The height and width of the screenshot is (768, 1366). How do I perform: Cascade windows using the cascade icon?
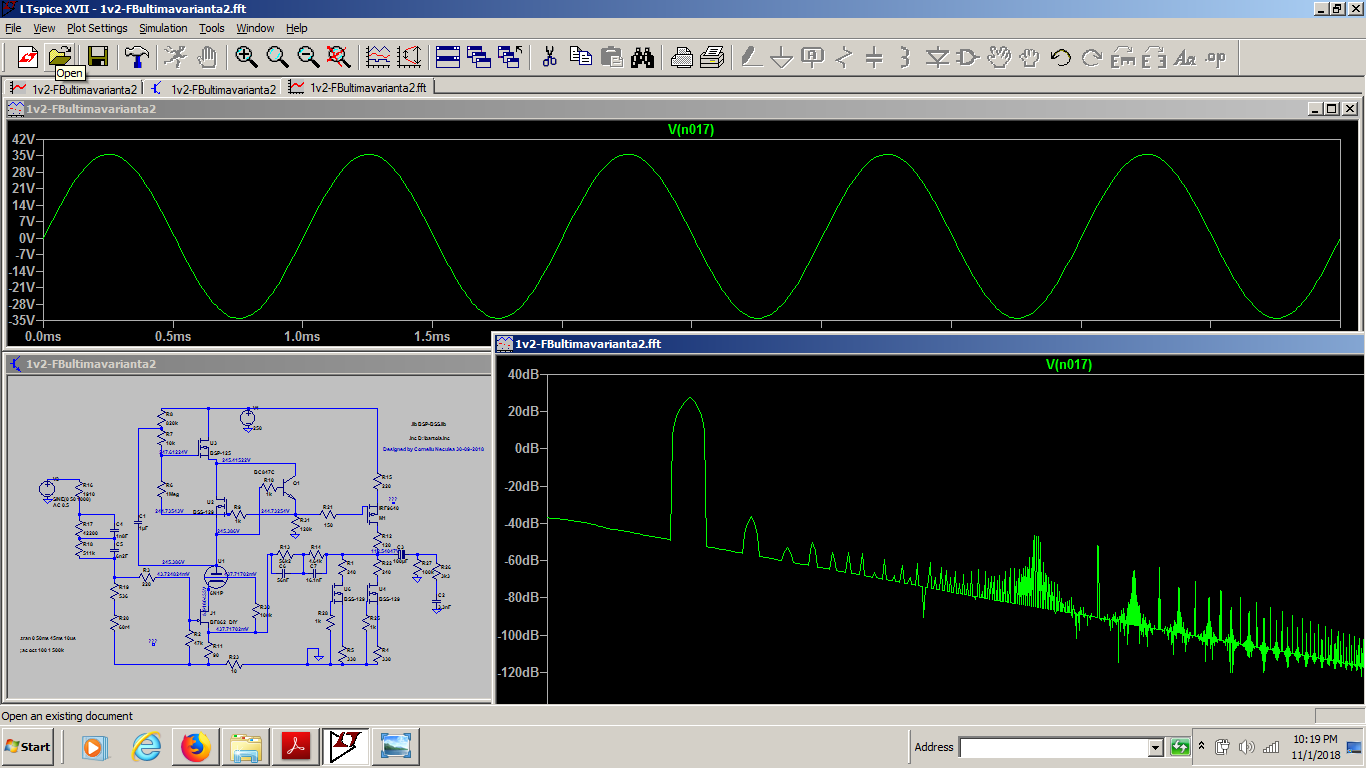point(479,56)
